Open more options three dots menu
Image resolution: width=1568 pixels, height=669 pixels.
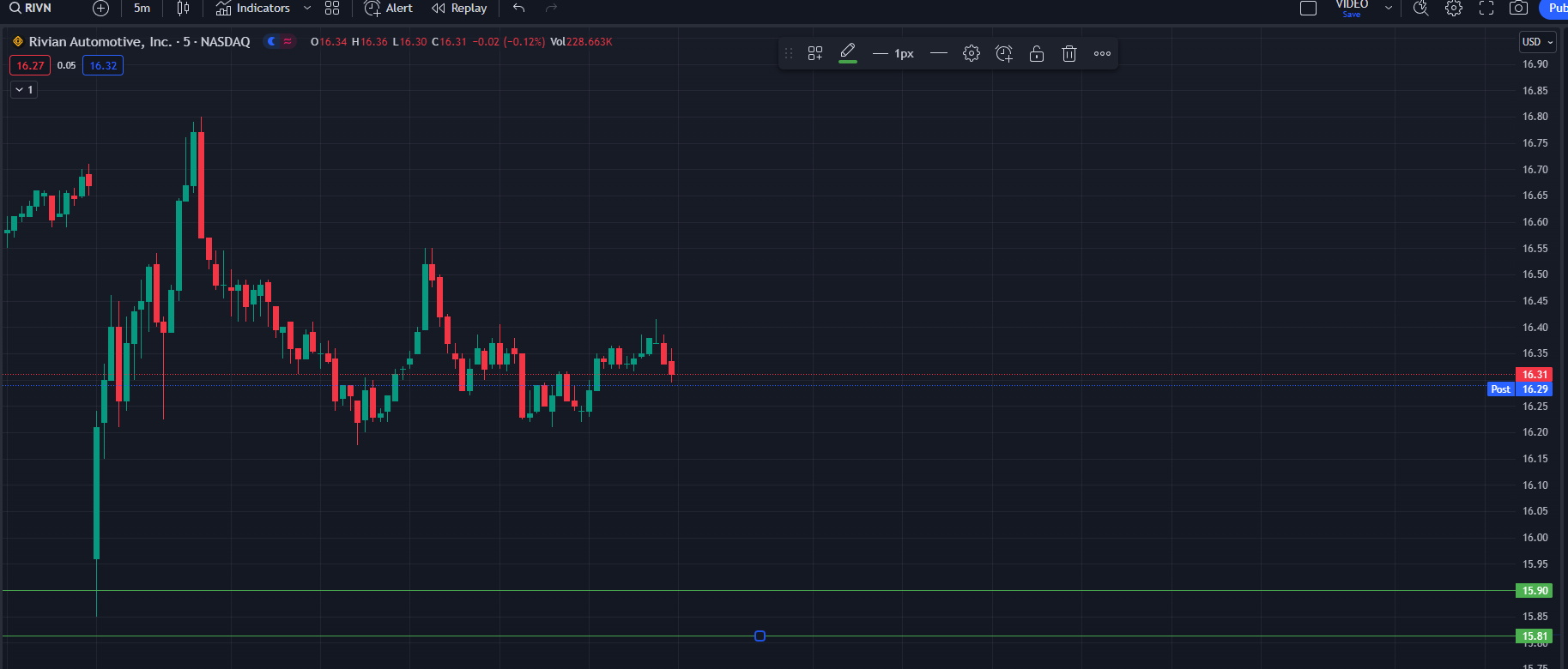point(1102,53)
